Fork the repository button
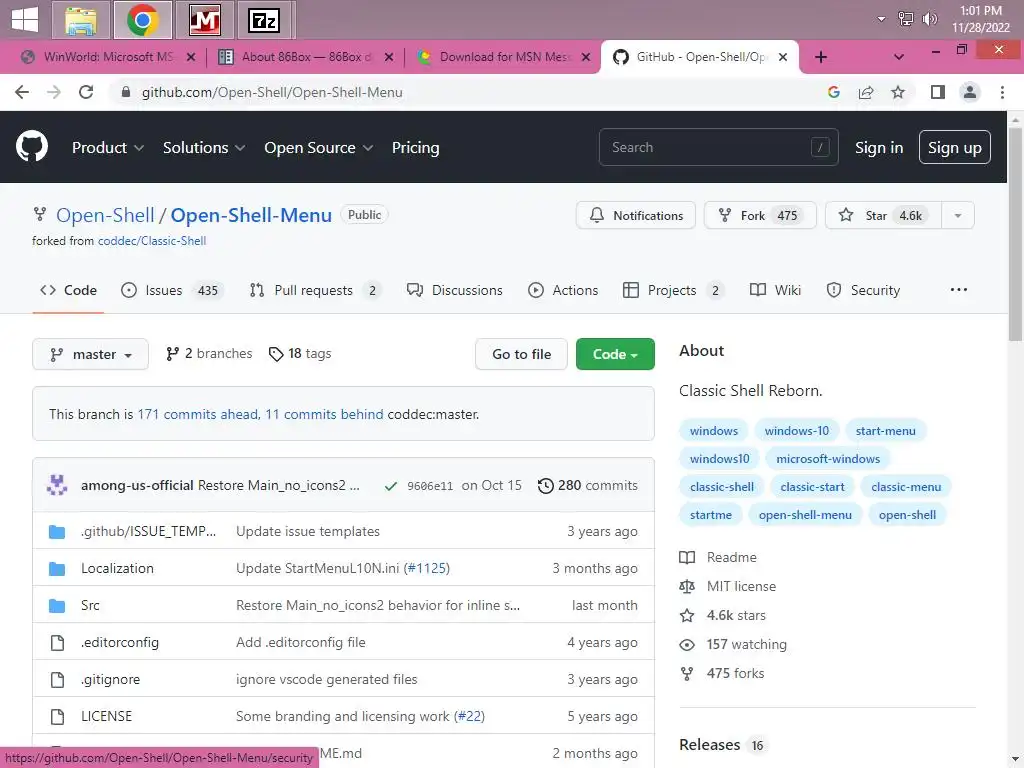The image size is (1024, 768). (760, 215)
